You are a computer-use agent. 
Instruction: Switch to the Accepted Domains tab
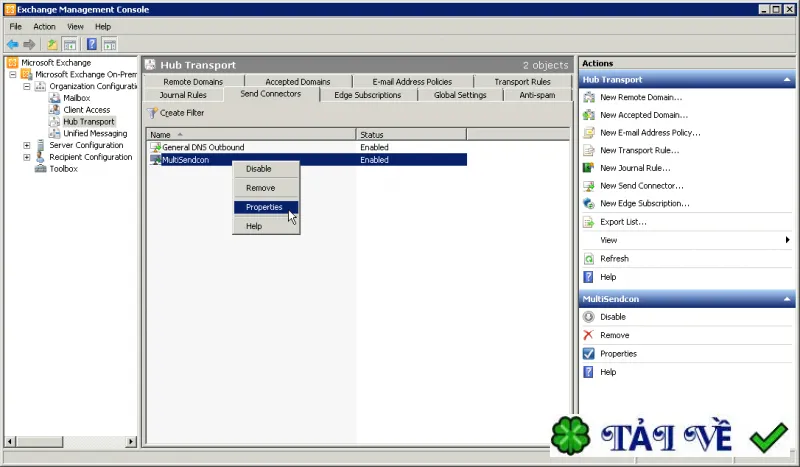297,82
